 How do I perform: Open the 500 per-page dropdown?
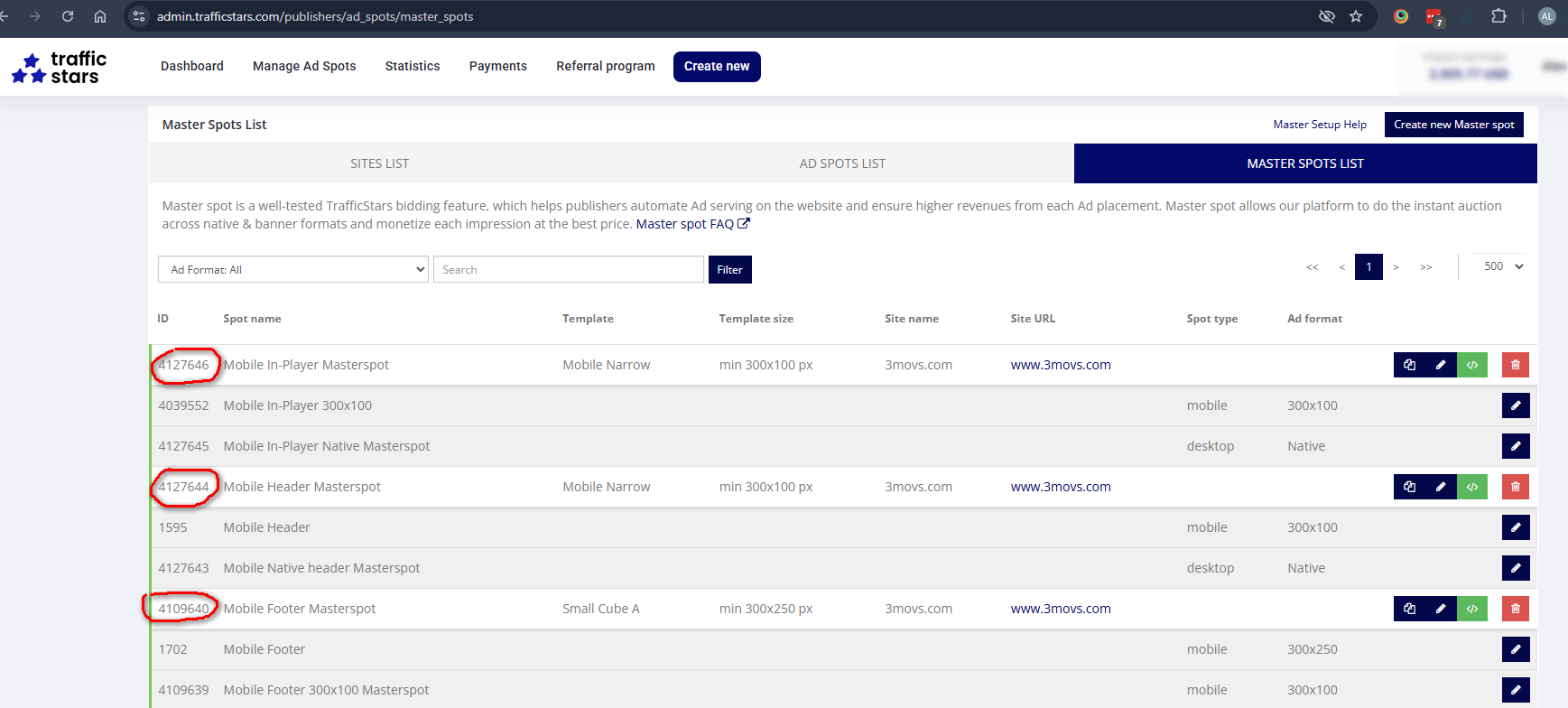(x=1503, y=266)
